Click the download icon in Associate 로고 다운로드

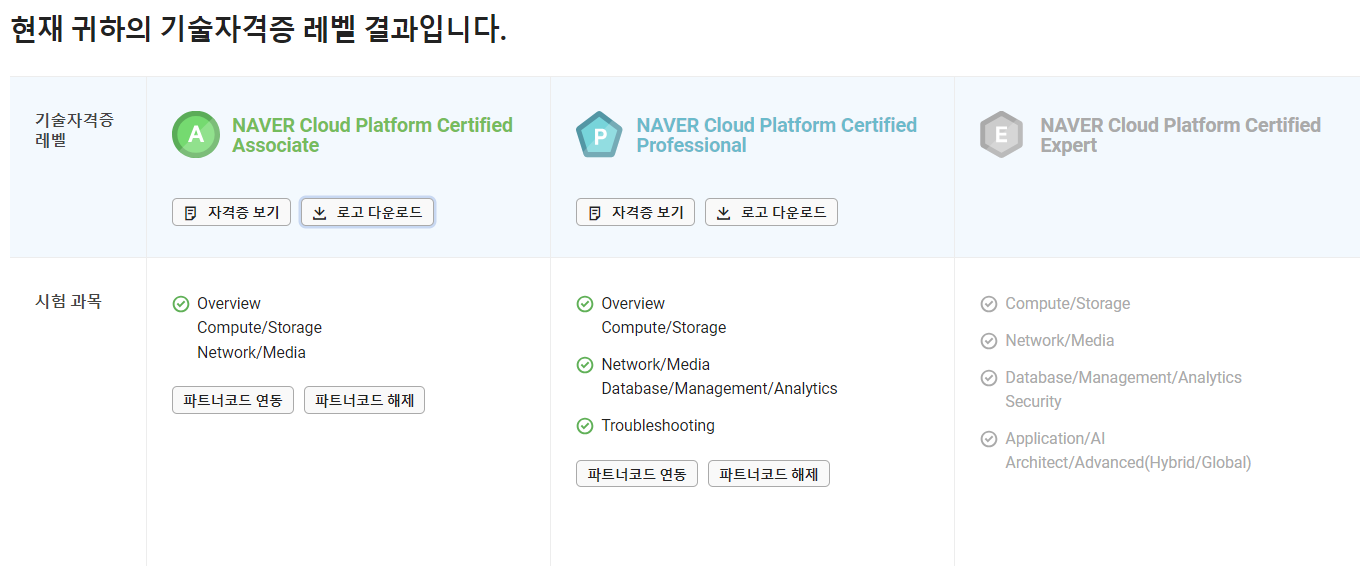(320, 213)
